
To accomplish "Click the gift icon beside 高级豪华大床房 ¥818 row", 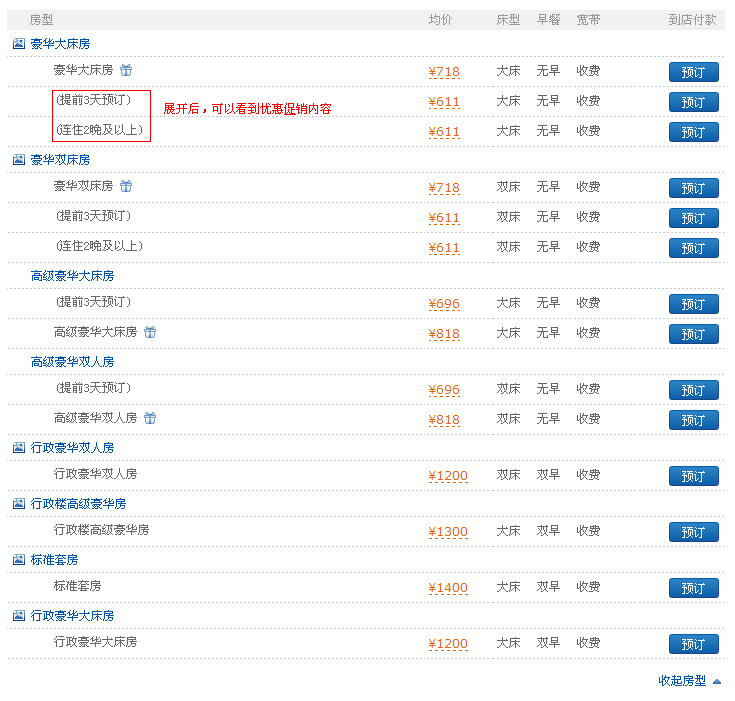I will pos(150,332).
